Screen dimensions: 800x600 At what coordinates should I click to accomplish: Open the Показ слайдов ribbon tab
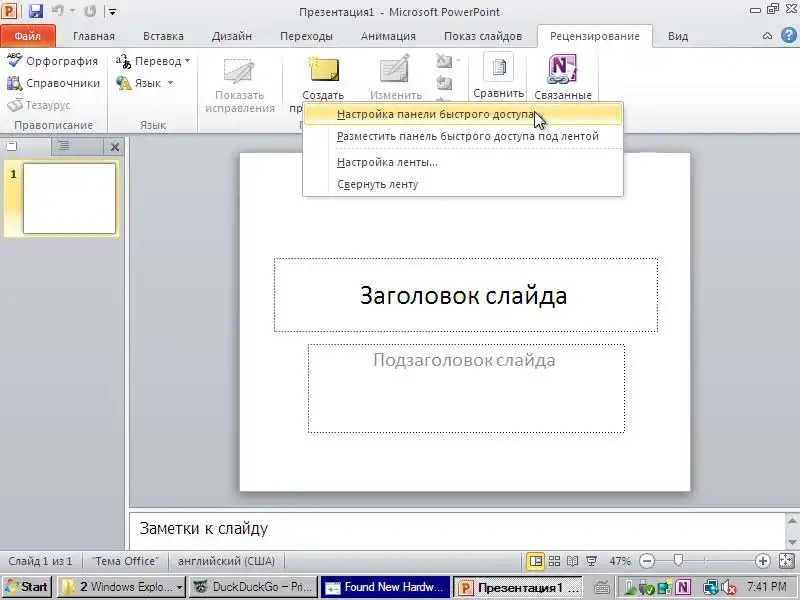click(483, 36)
